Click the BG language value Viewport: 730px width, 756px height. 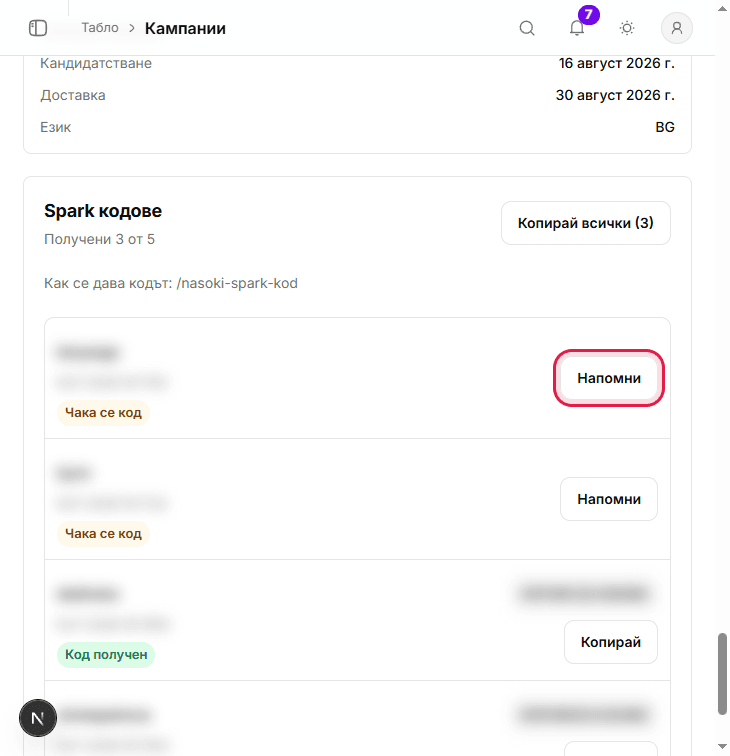pyautogui.click(x=665, y=127)
